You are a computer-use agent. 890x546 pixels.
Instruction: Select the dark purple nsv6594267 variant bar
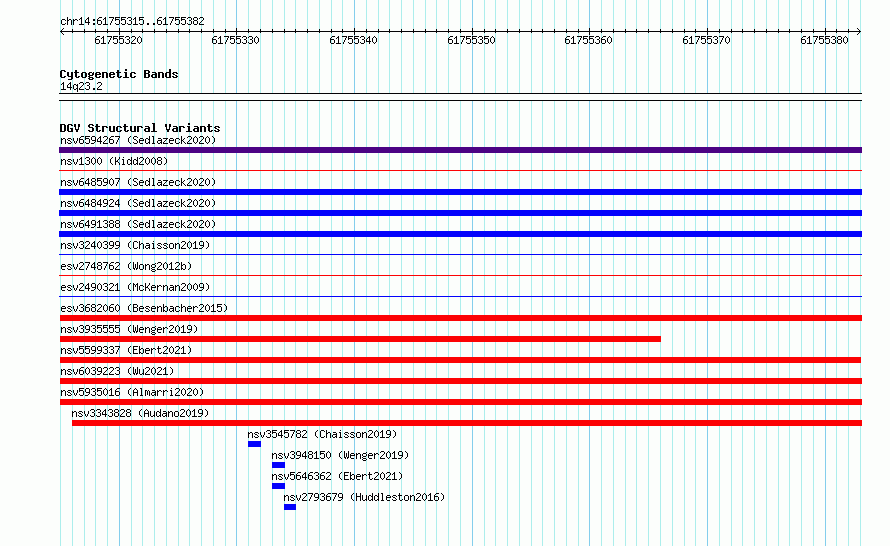coord(460,150)
